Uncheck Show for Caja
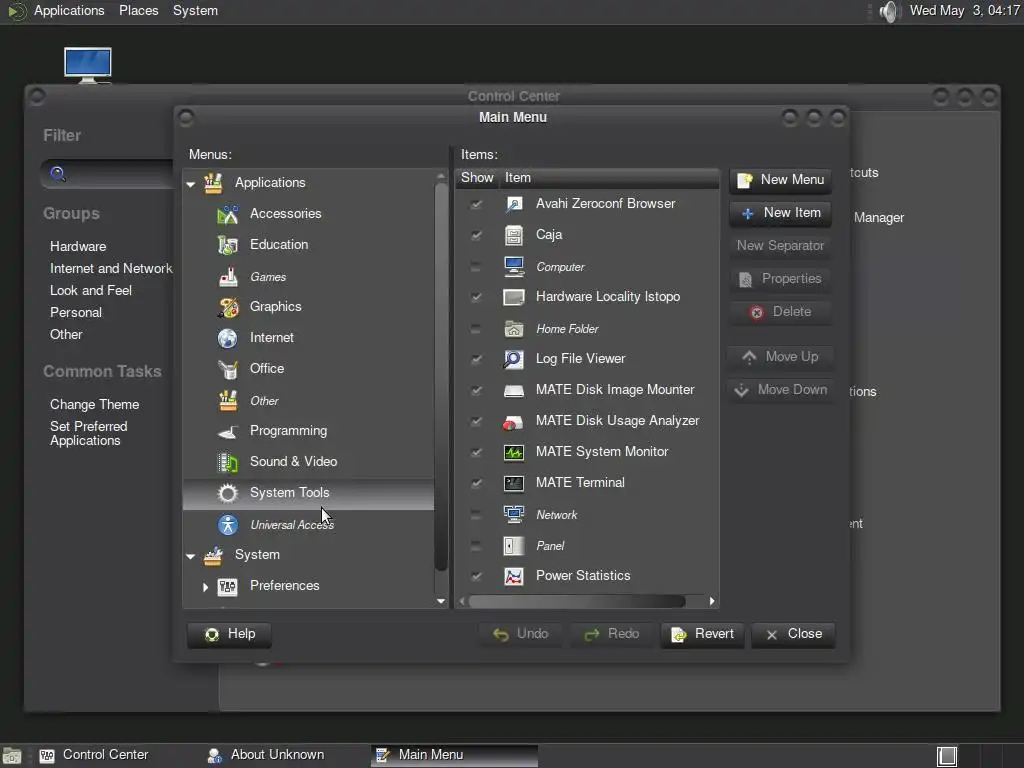Screen dimensions: 1024x768 [476, 235]
